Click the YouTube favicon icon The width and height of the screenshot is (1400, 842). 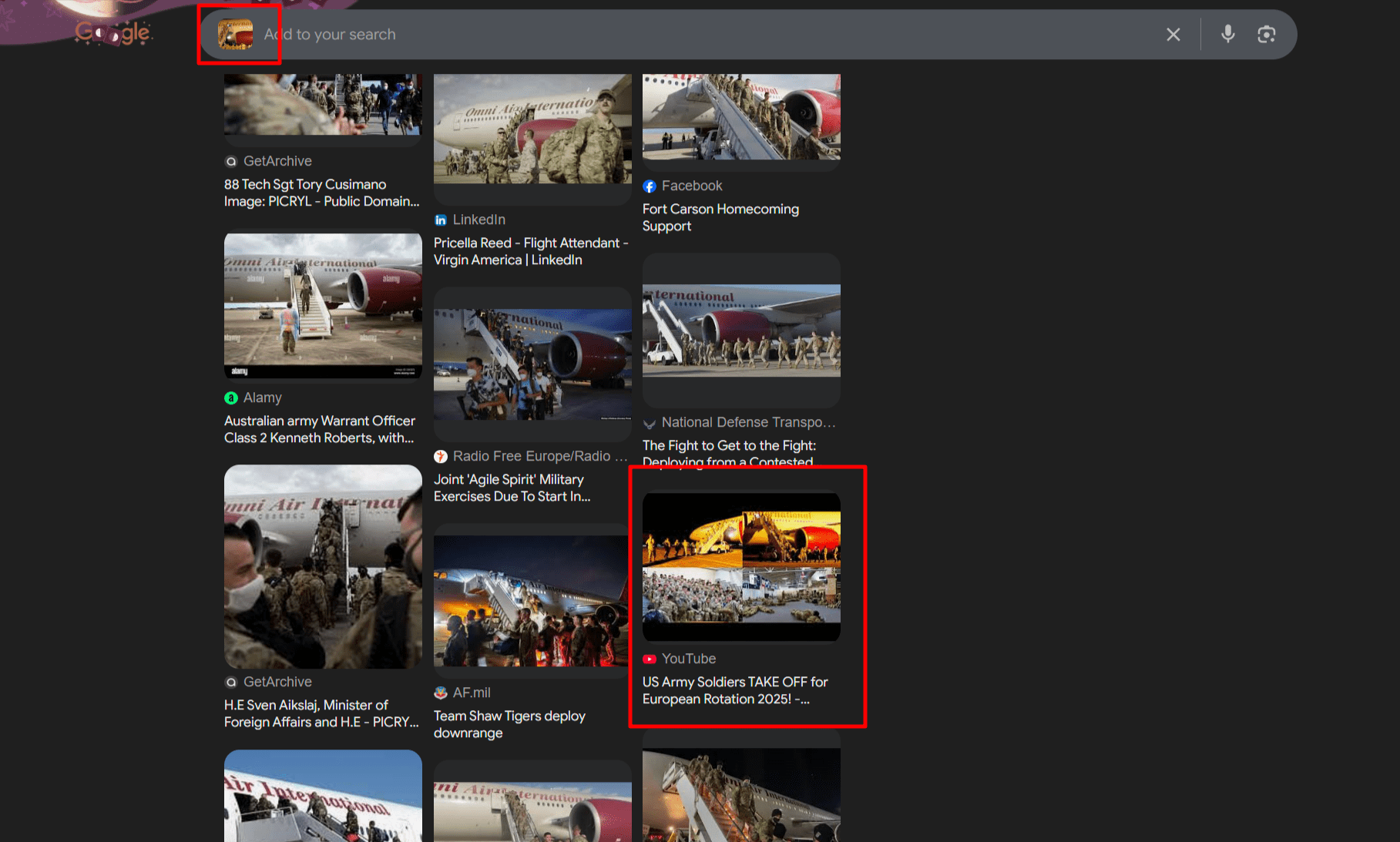tap(649, 659)
